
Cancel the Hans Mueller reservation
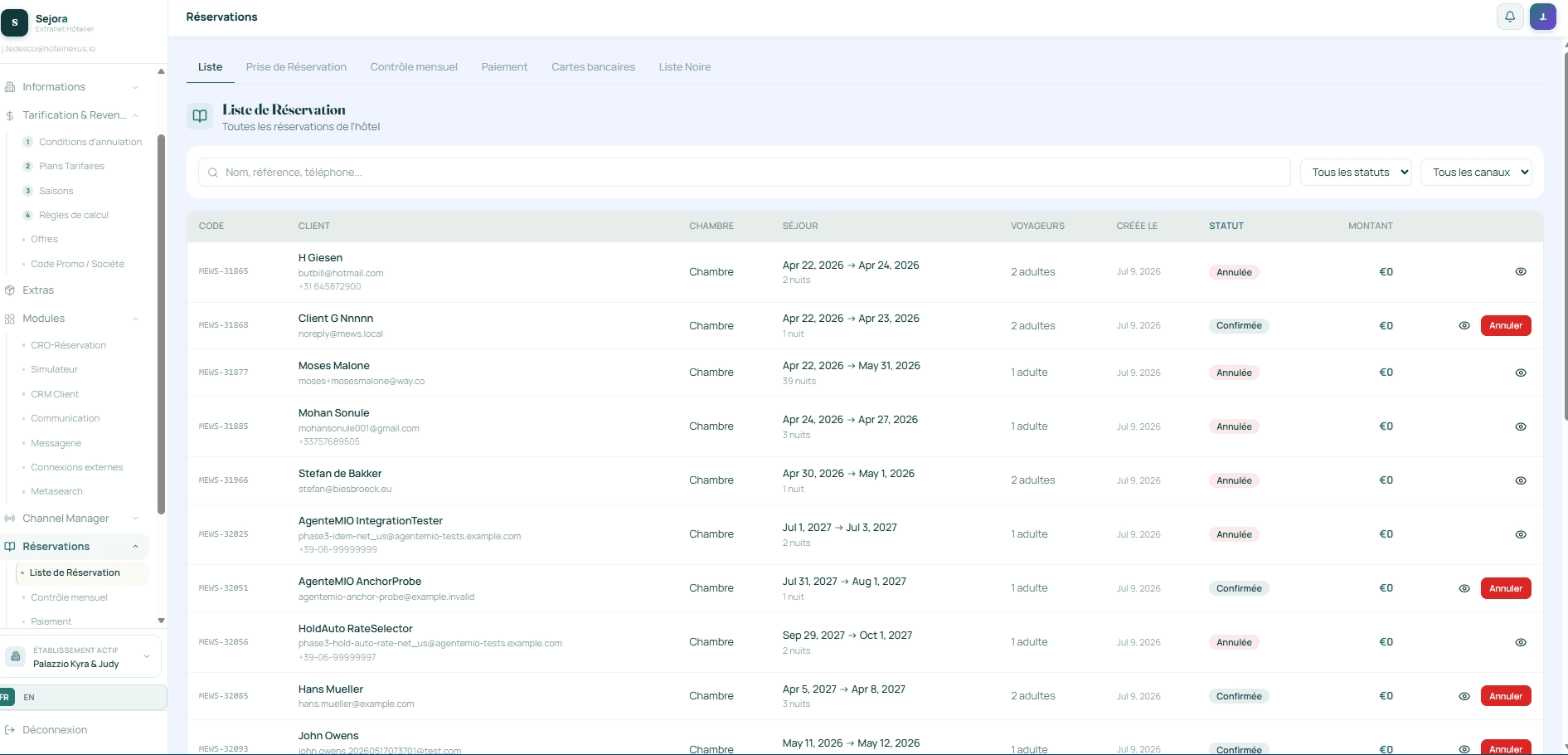coord(1506,696)
